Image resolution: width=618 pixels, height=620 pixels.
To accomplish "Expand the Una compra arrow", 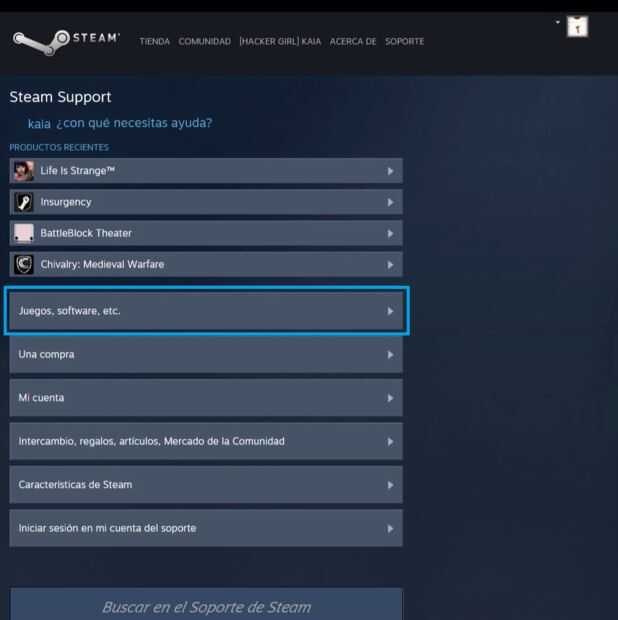I will tap(390, 355).
